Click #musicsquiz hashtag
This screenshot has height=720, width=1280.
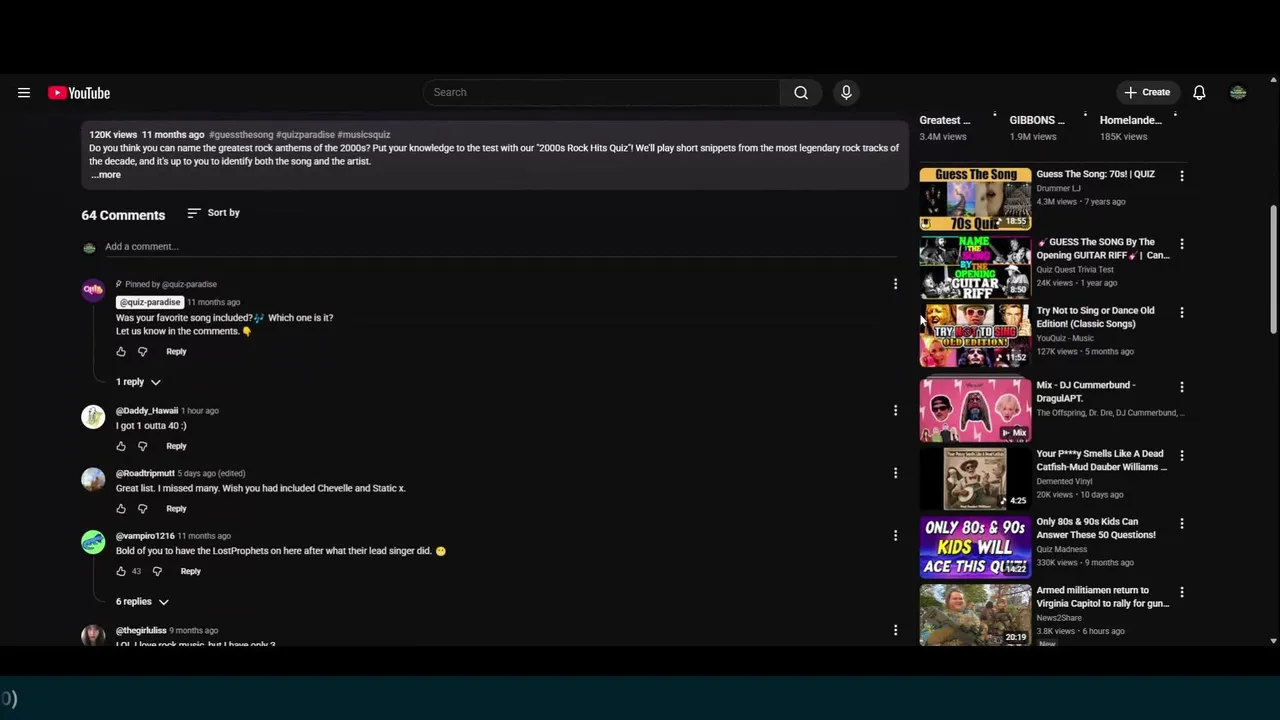(x=364, y=135)
